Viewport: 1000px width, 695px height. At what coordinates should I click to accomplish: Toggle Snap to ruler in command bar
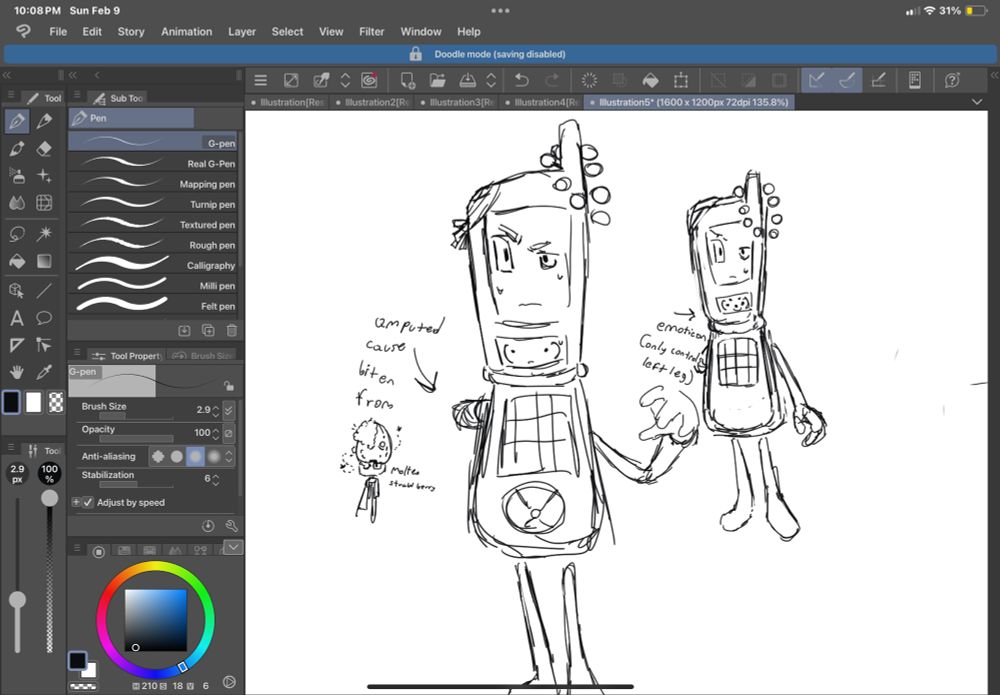pyautogui.click(x=816, y=80)
